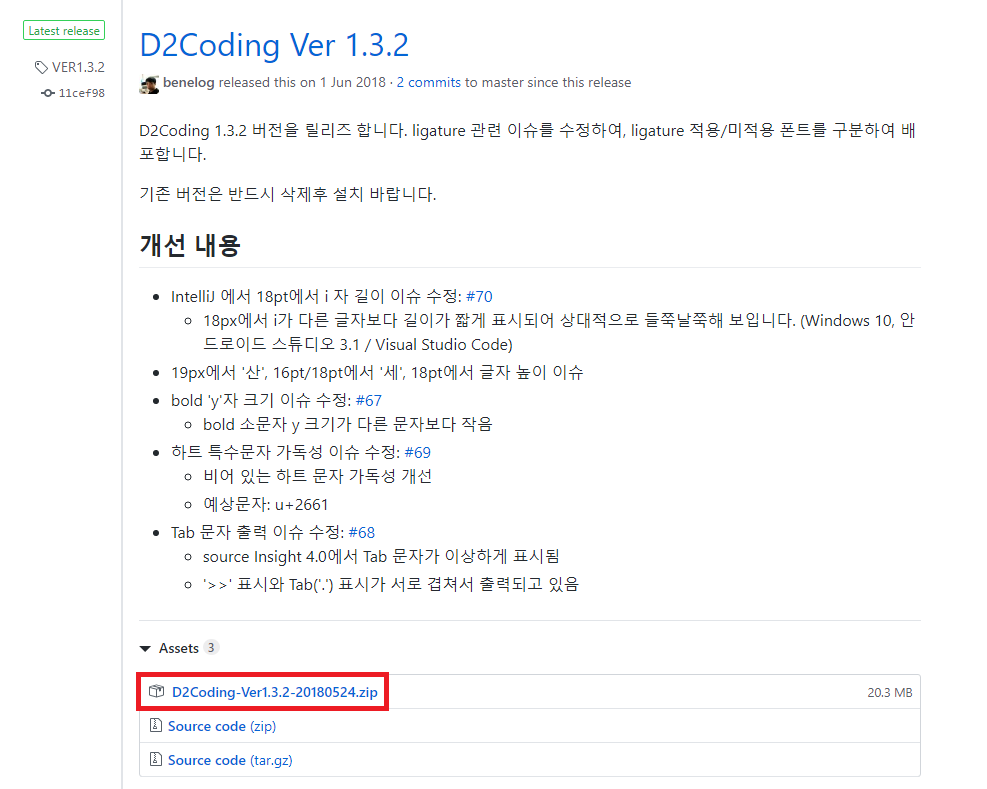Click the text 'bold 소문자 y 크기가 다른 문자보다 작음'
987x789 pixels.
pyautogui.click(x=347, y=424)
